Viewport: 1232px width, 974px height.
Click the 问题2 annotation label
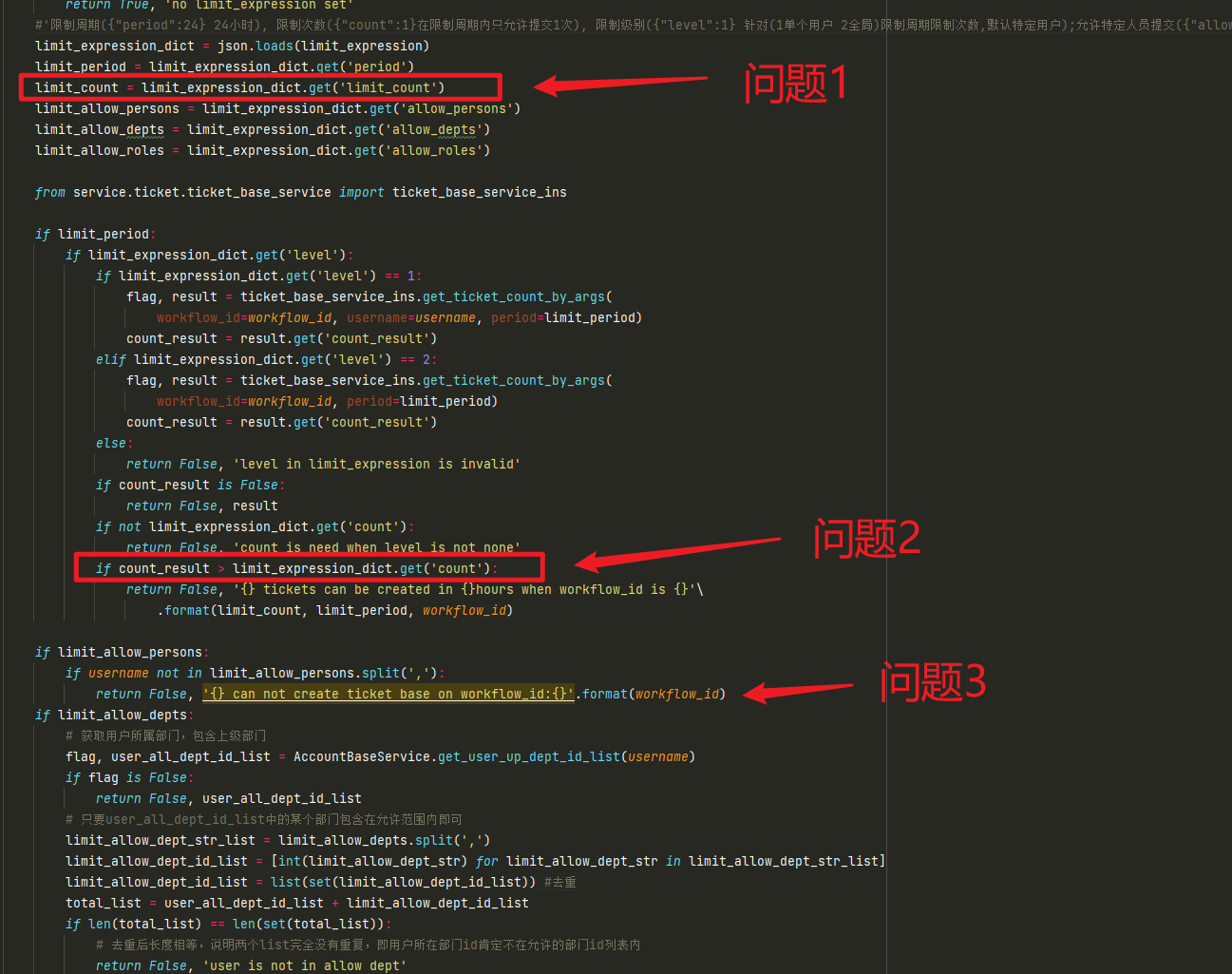click(x=865, y=538)
